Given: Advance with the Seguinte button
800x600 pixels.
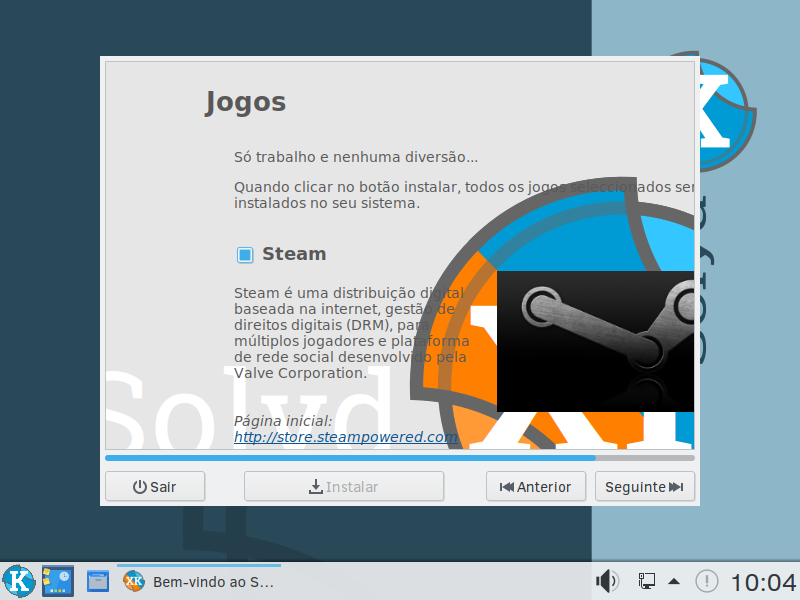Looking at the screenshot, I should click(x=644, y=487).
